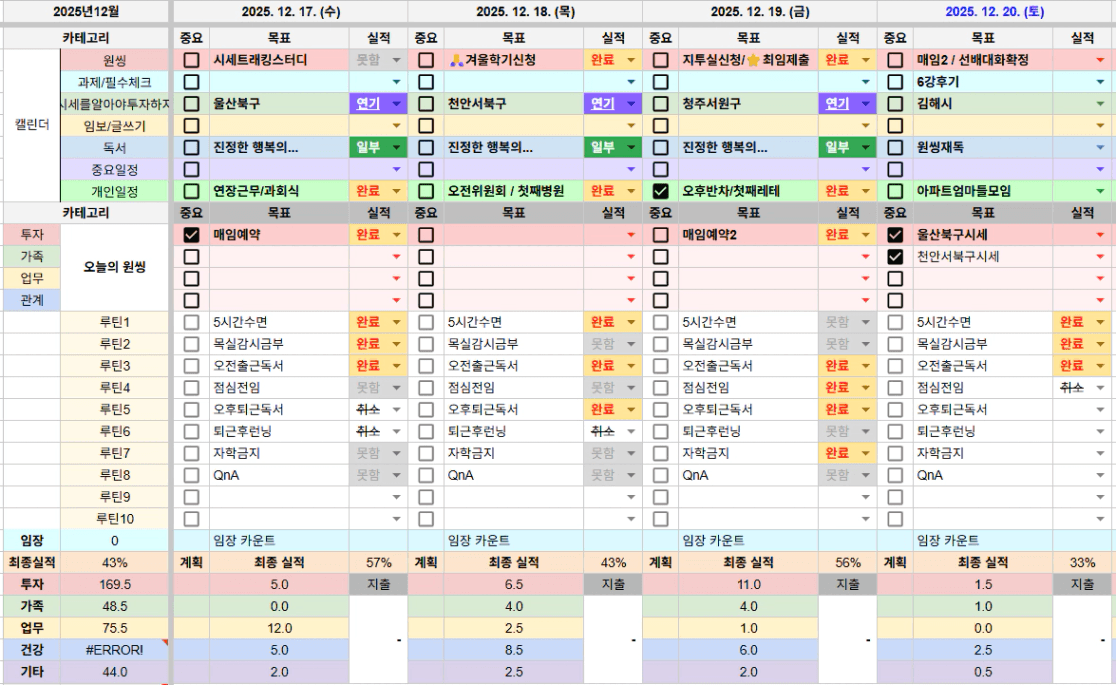Viewport: 1116px width, 685px height.
Task: Click the 지출 cell under 57%
Action: 379,585
